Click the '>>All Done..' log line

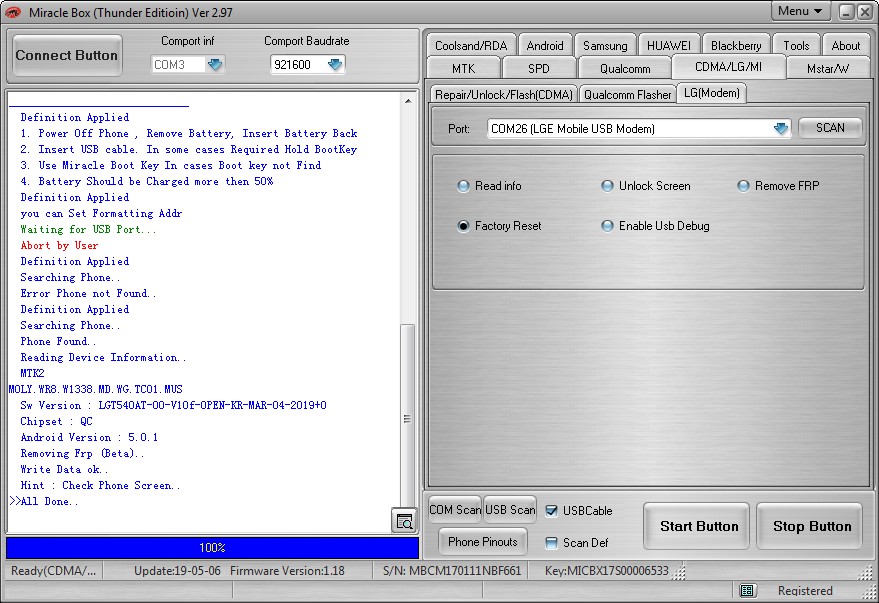click(44, 501)
